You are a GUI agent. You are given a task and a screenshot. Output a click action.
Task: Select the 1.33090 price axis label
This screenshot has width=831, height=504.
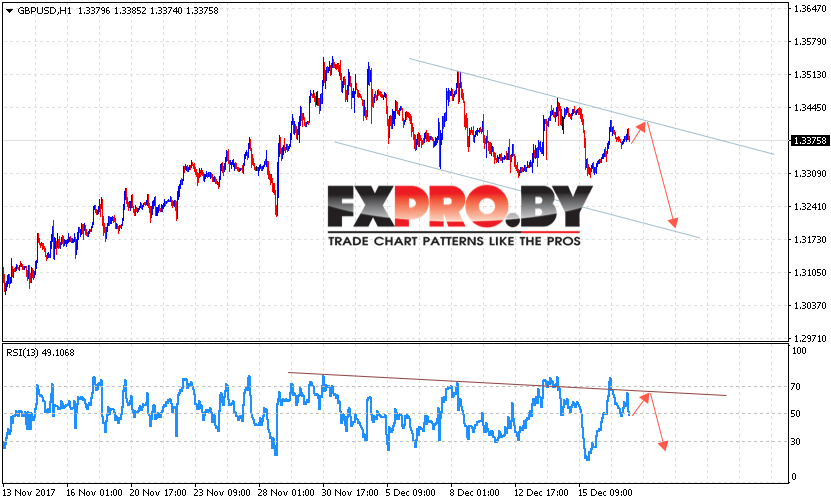[x=809, y=173]
